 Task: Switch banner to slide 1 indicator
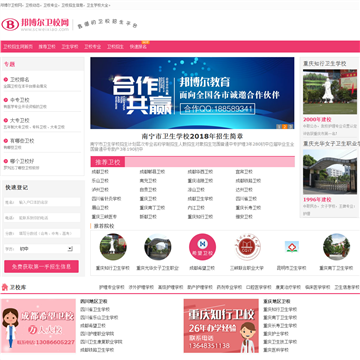[x=279, y=126]
